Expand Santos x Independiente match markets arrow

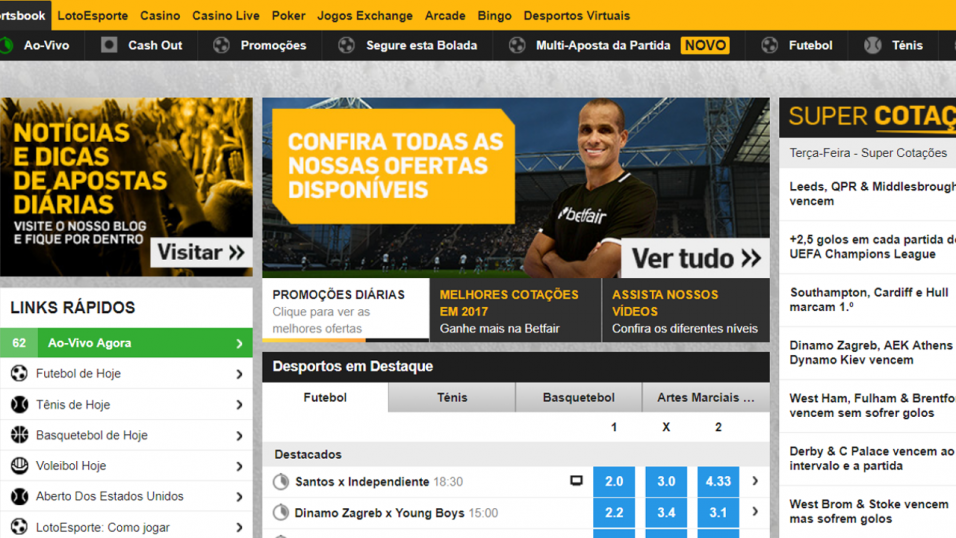point(755,481)
